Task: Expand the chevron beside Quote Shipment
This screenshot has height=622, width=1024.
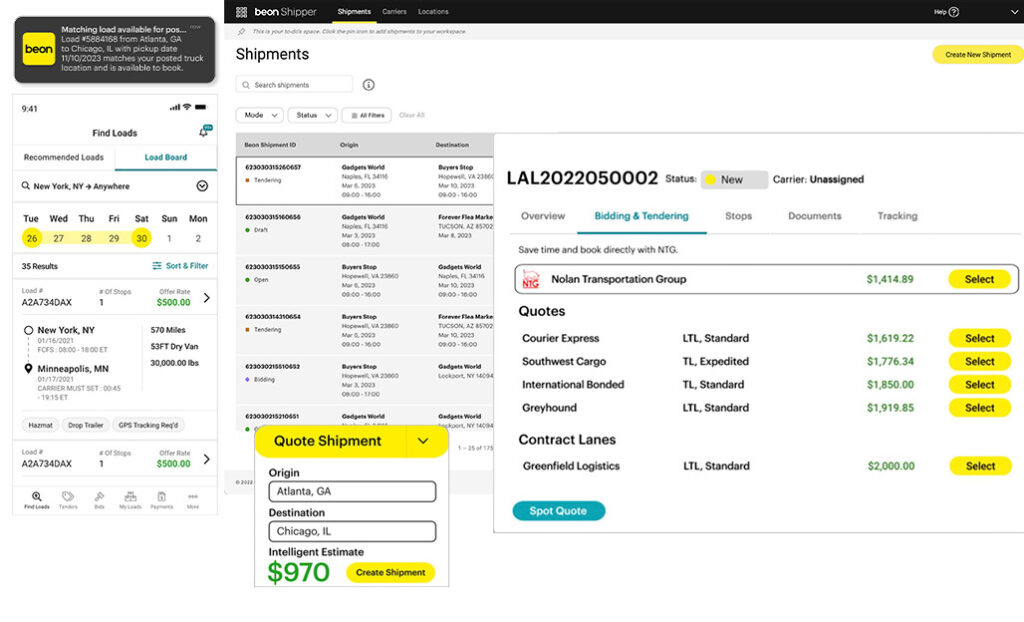Action: pos(423,441)
